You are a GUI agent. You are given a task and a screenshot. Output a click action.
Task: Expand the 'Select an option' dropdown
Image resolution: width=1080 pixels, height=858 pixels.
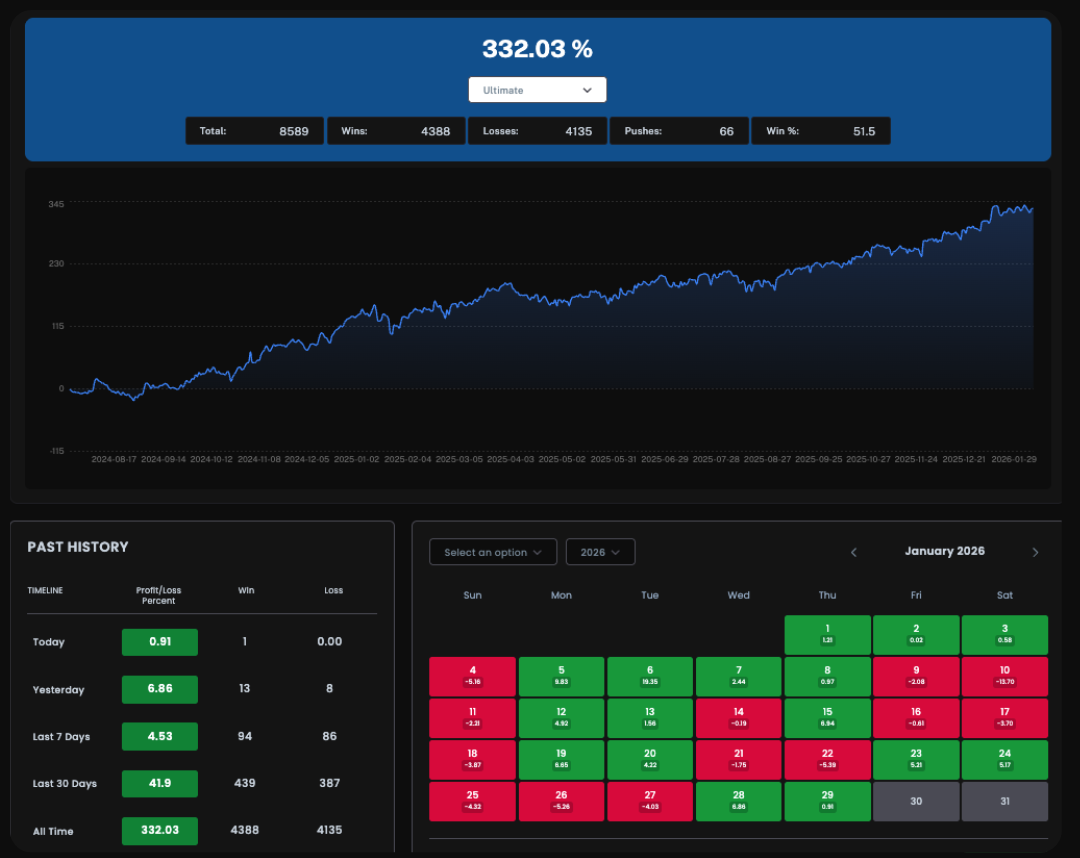493,552
